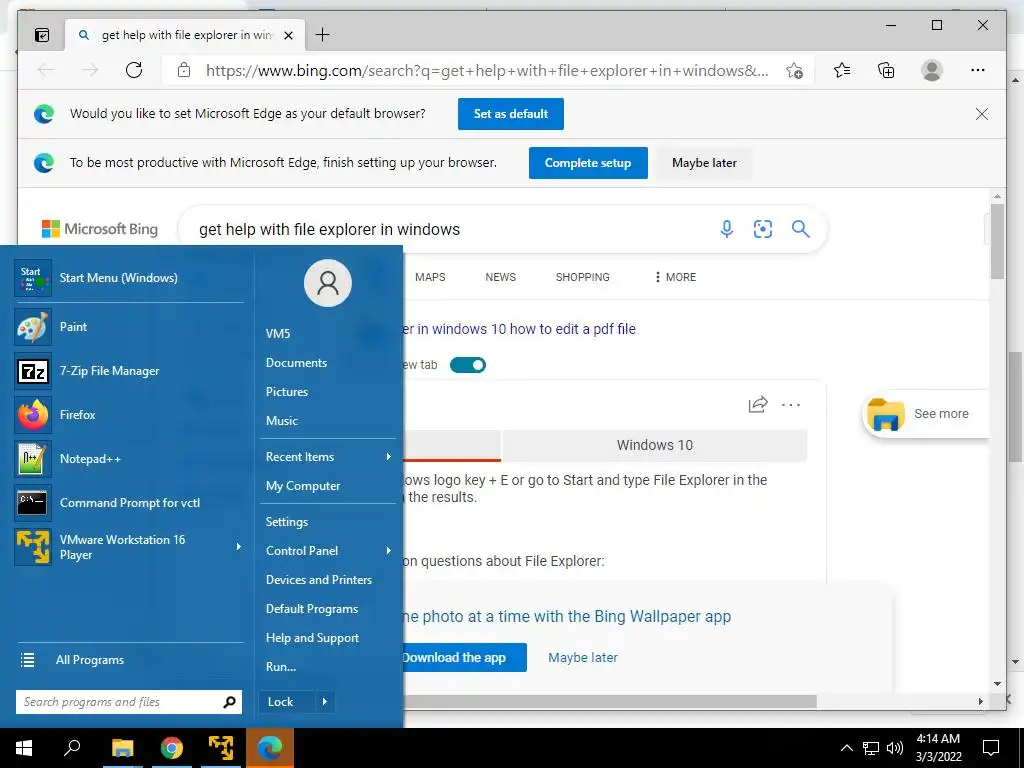Image resolution: width=1024 pixels, height=768 pixels.
Task: Switch to Bing NEWS tab
Action: pos(500,277)
